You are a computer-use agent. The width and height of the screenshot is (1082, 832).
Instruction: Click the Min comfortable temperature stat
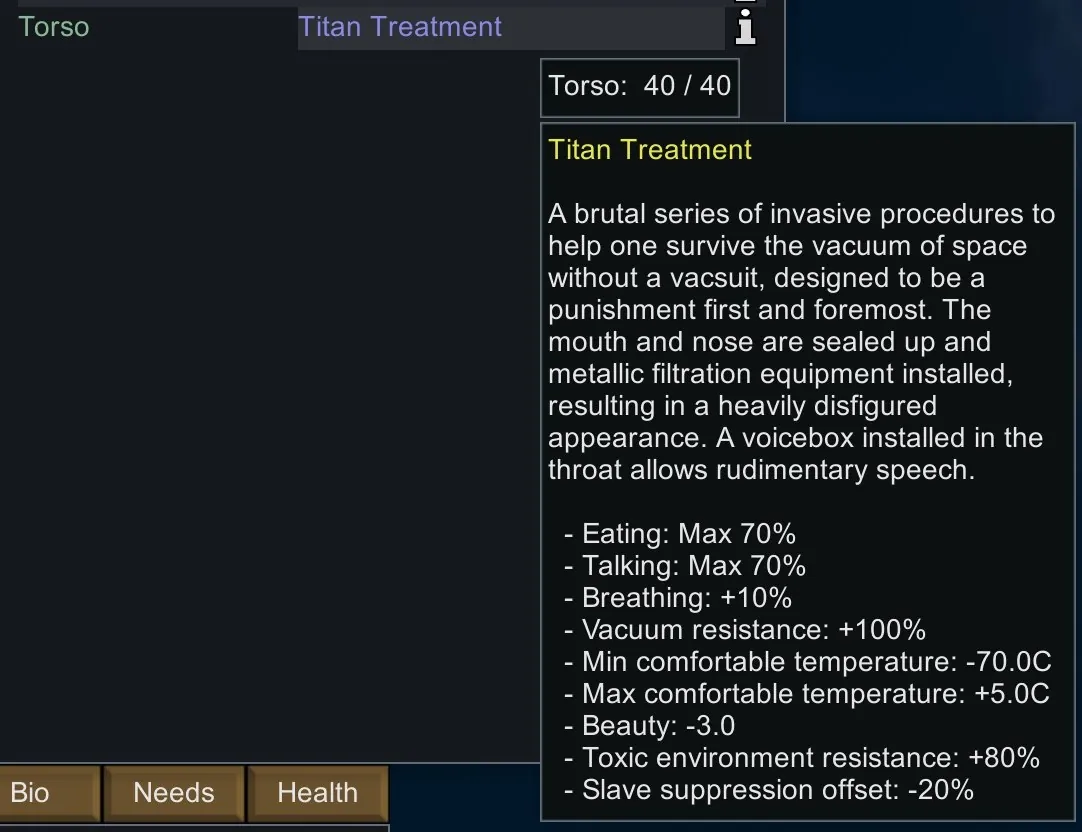pyautogui.click(x=815, y=662)
